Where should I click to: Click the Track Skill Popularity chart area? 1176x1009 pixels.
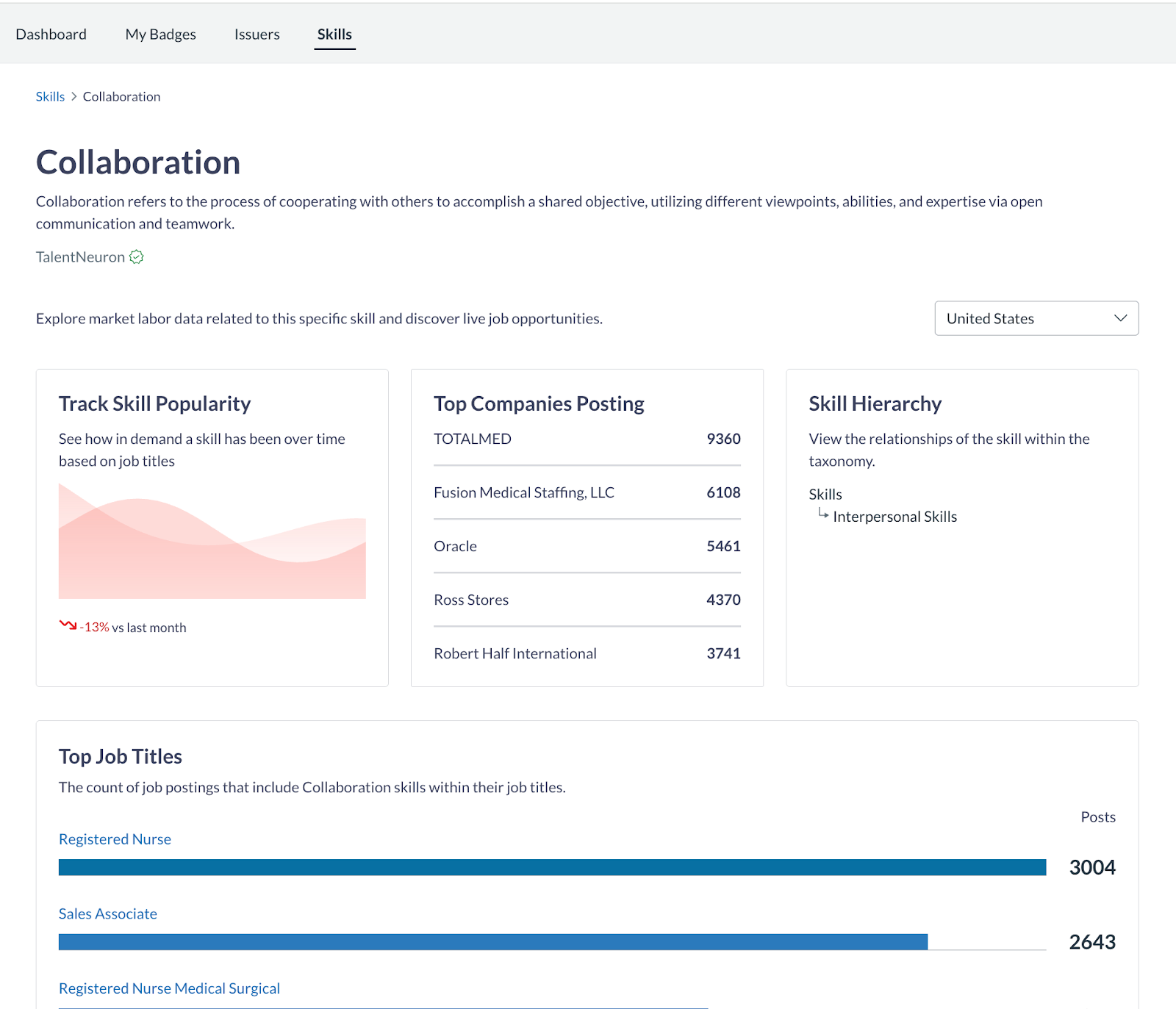click(212, 544)
